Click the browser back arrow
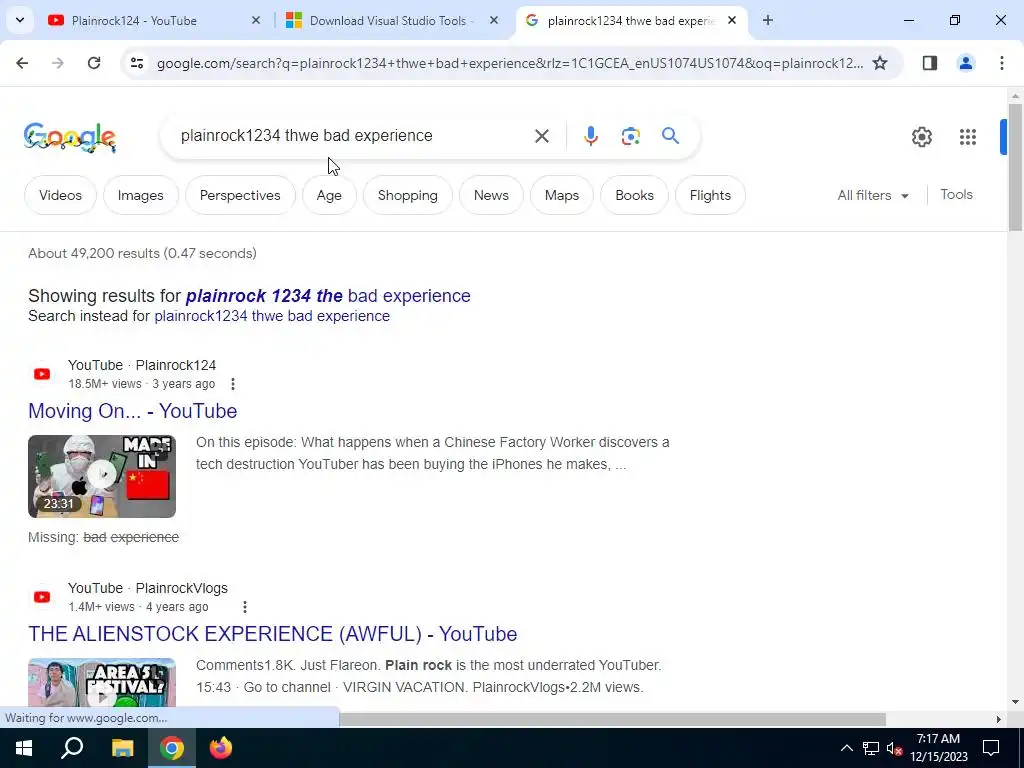 tap(22, 63)
